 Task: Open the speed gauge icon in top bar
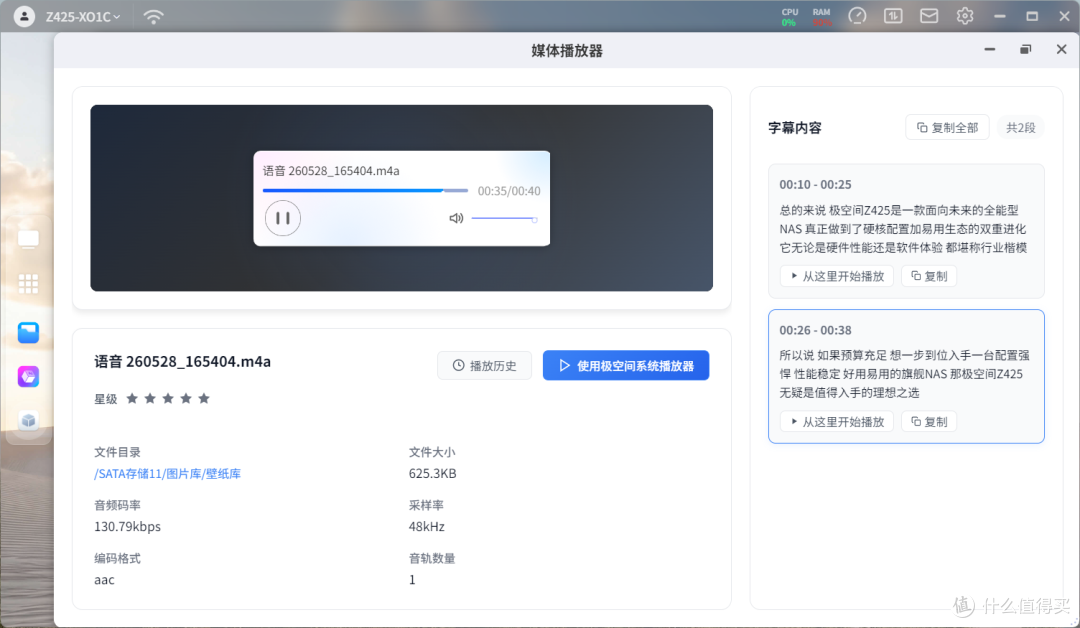coord(857,16)
